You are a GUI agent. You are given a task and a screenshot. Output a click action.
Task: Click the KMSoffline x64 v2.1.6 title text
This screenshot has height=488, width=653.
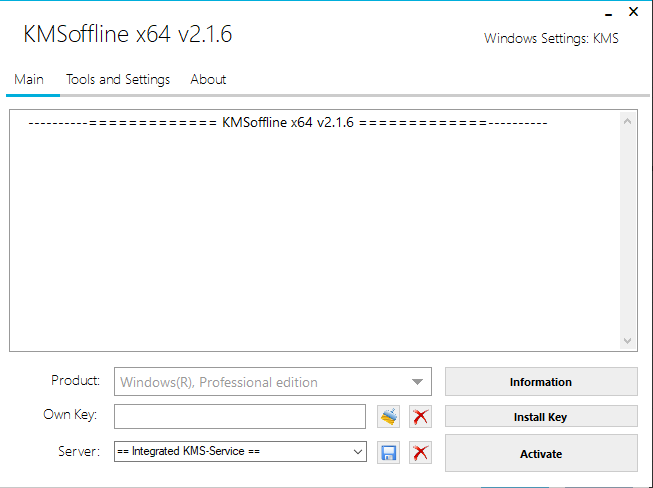[x=127, y=34]
